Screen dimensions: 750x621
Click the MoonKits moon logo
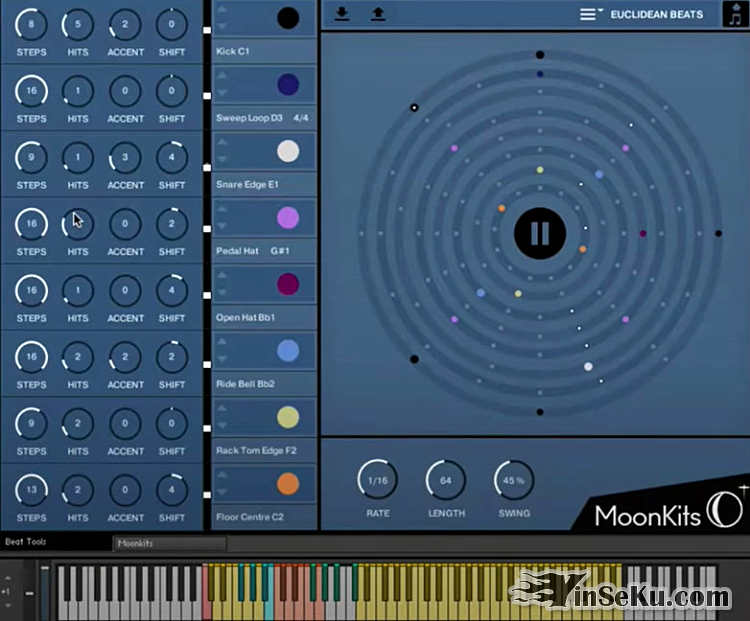click(x=724, y=508)
